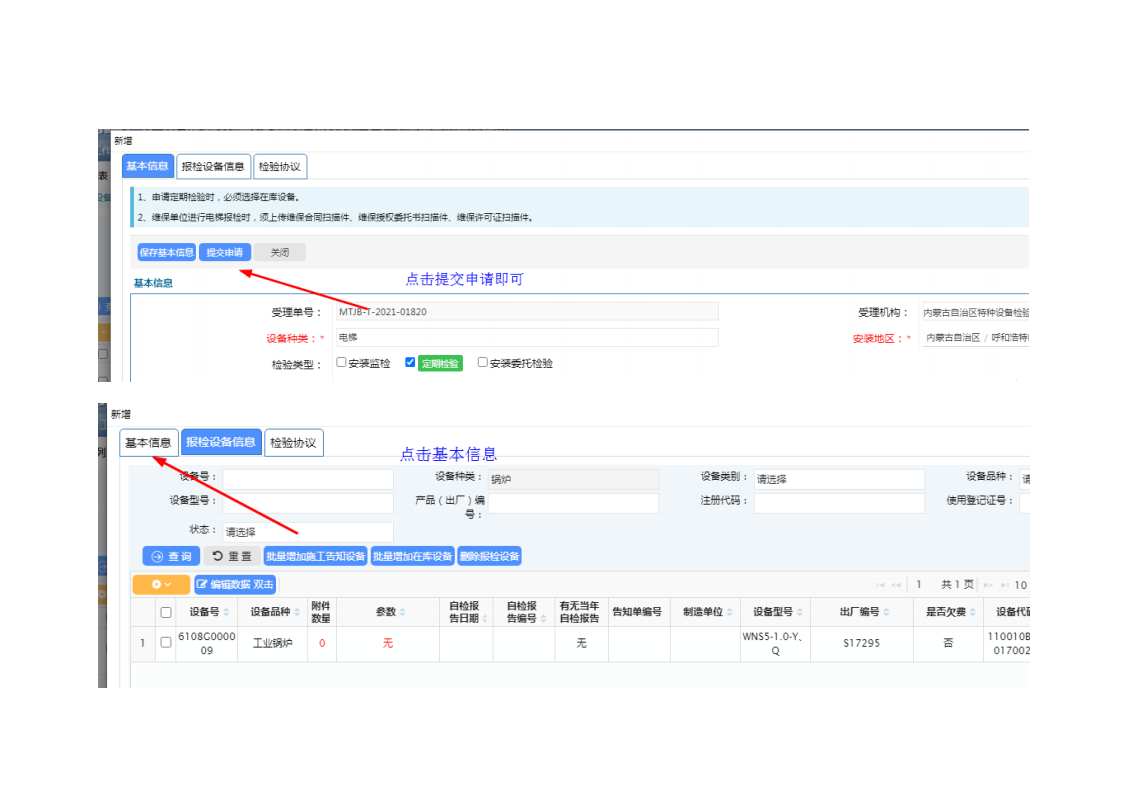Switch to the unselected white 基本信息 tab
This screenshot has height=794, width=1123.
click(148, 442)
